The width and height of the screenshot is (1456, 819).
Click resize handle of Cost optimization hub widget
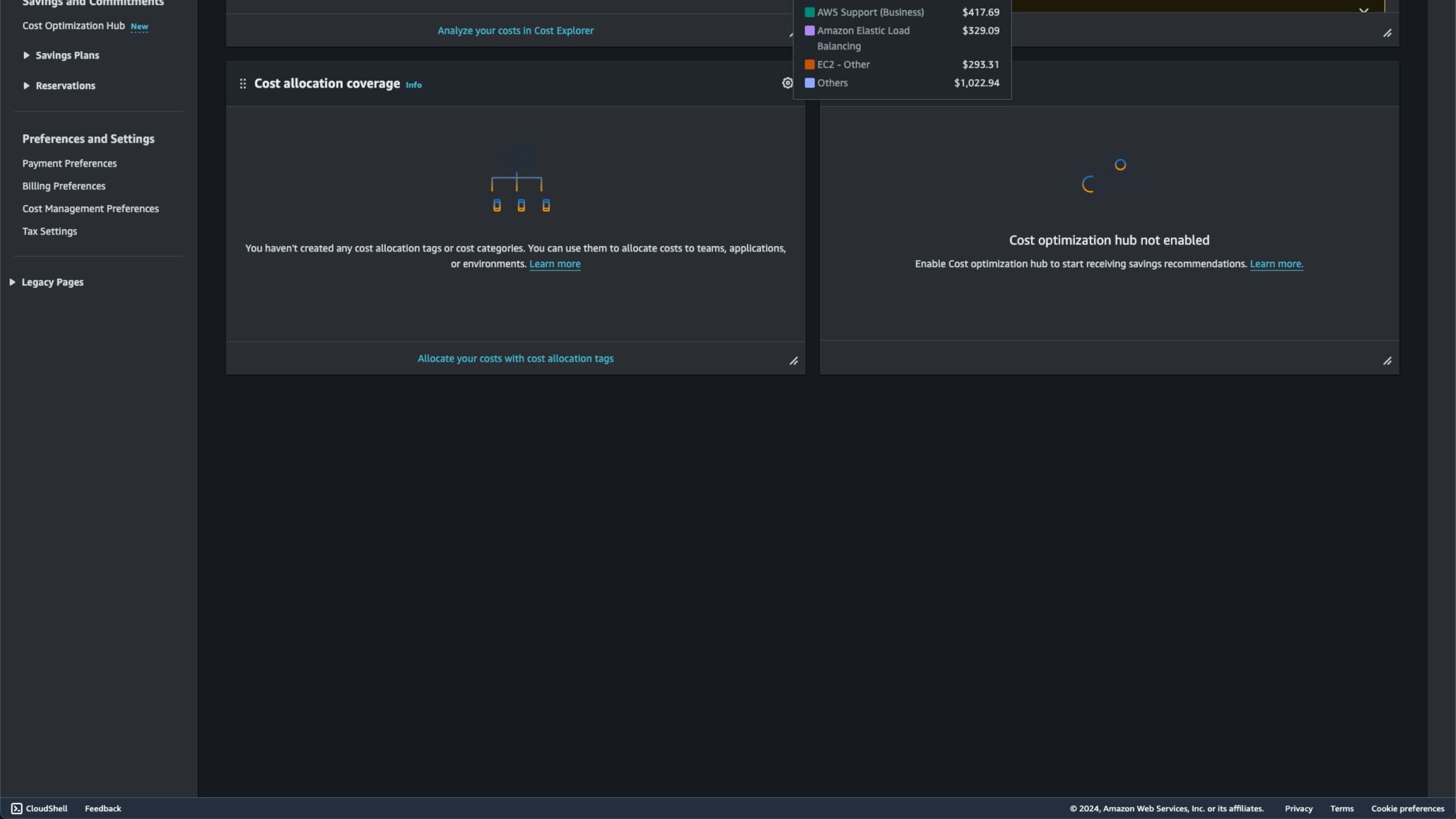(1387, 361)
